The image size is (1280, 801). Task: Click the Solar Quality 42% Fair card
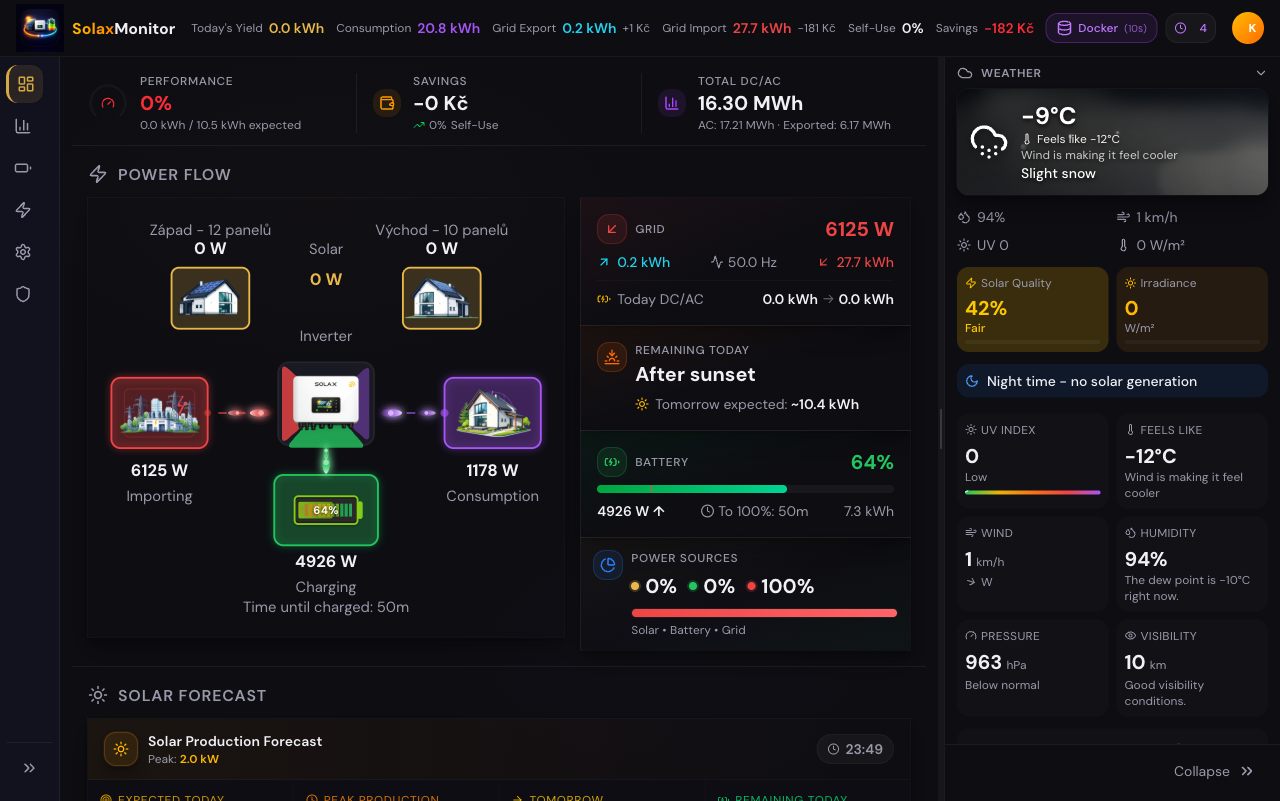(1032, 308)
